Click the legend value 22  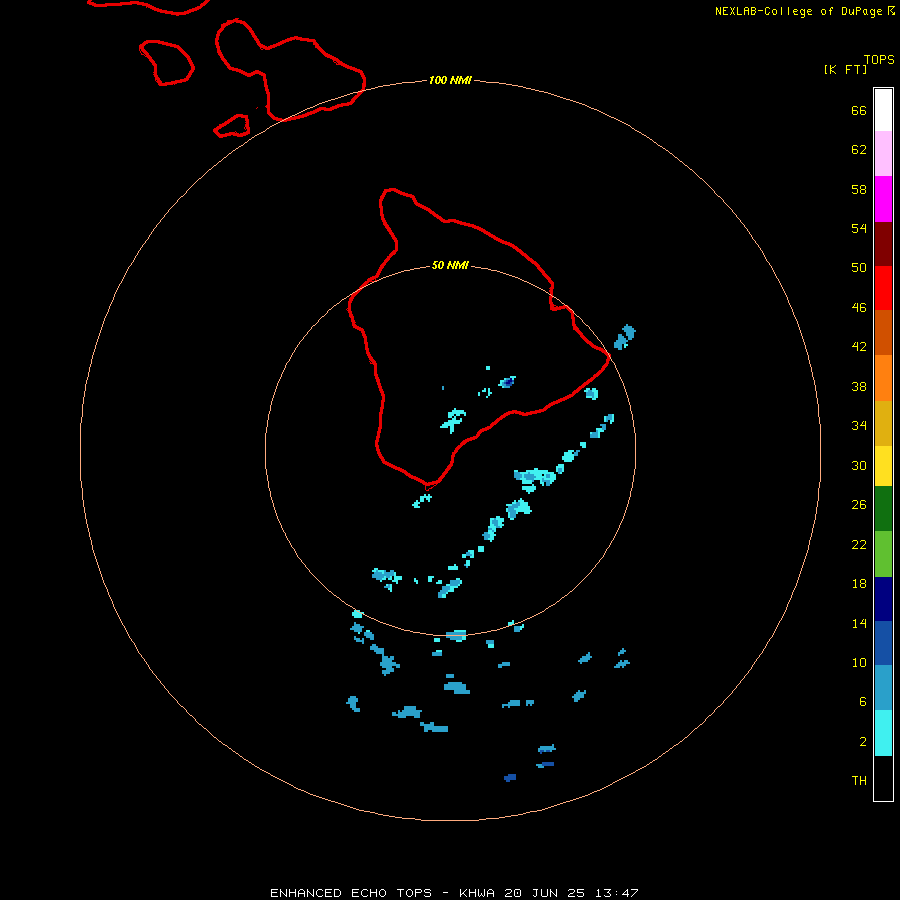(x=859, y=544)
